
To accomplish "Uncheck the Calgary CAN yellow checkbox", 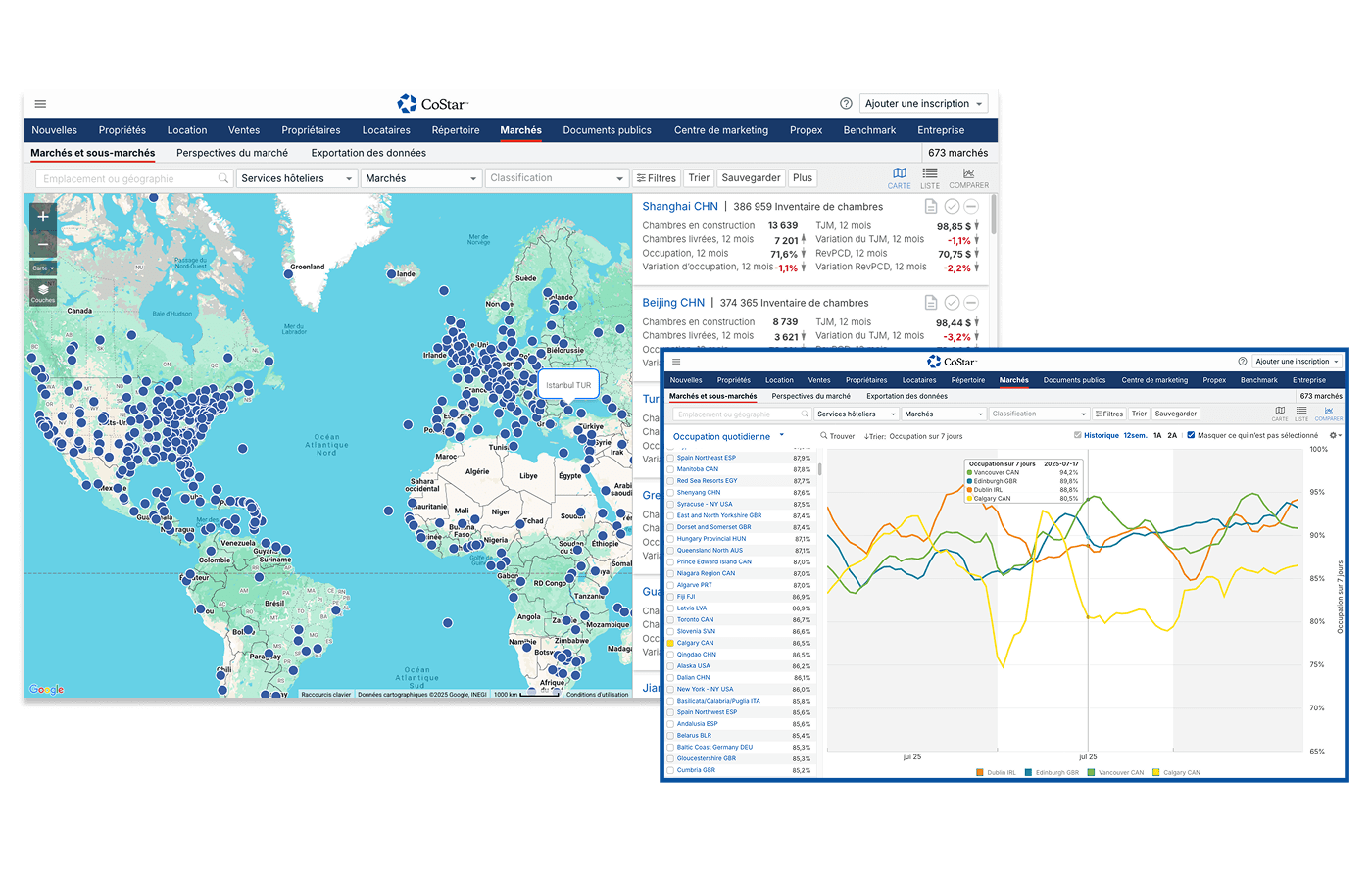I will click(x=671, y=643).
